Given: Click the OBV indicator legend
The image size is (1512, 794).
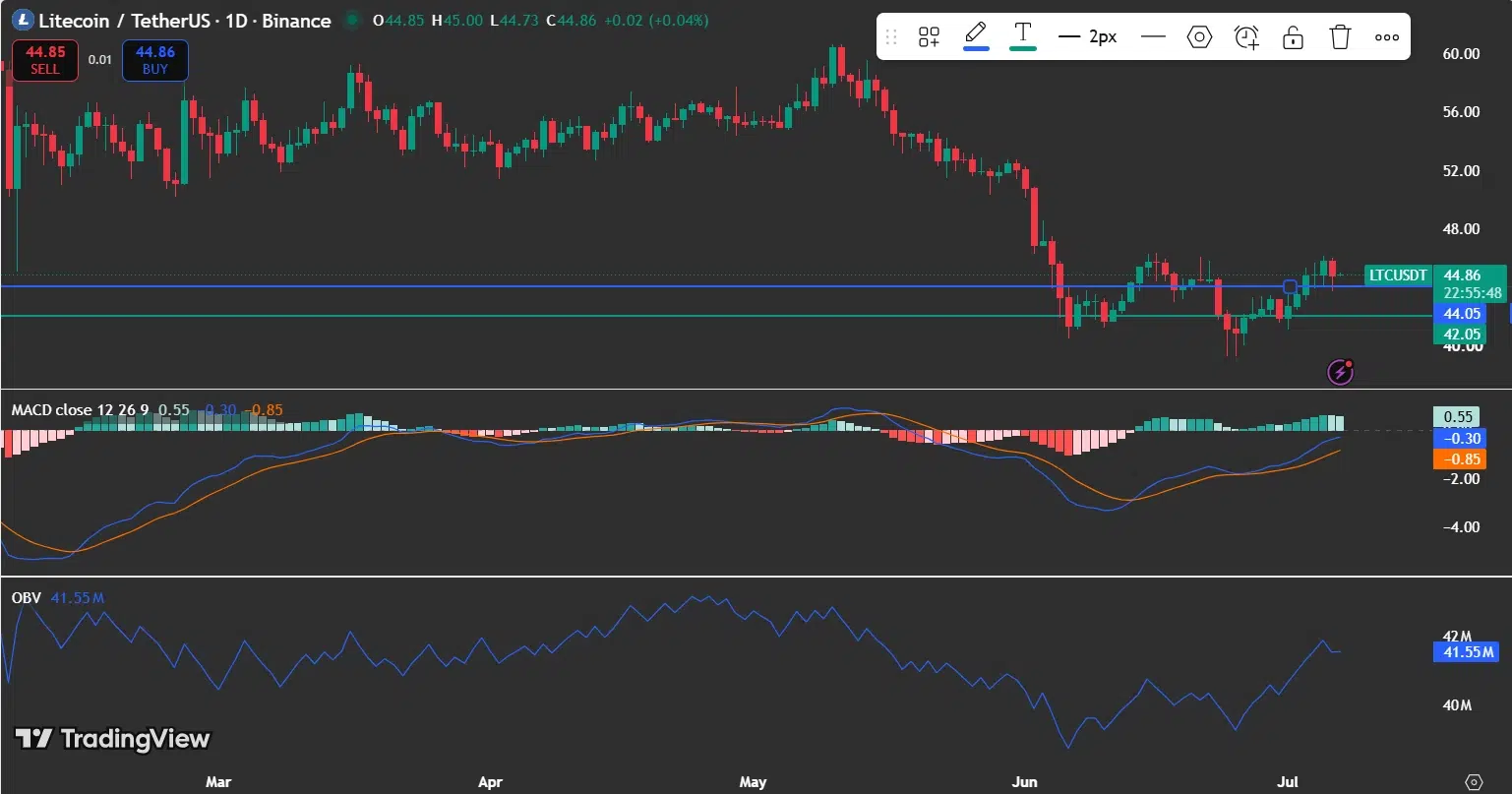Looking at the screenshot, I should pyautogui.click(x=27, y=597).
